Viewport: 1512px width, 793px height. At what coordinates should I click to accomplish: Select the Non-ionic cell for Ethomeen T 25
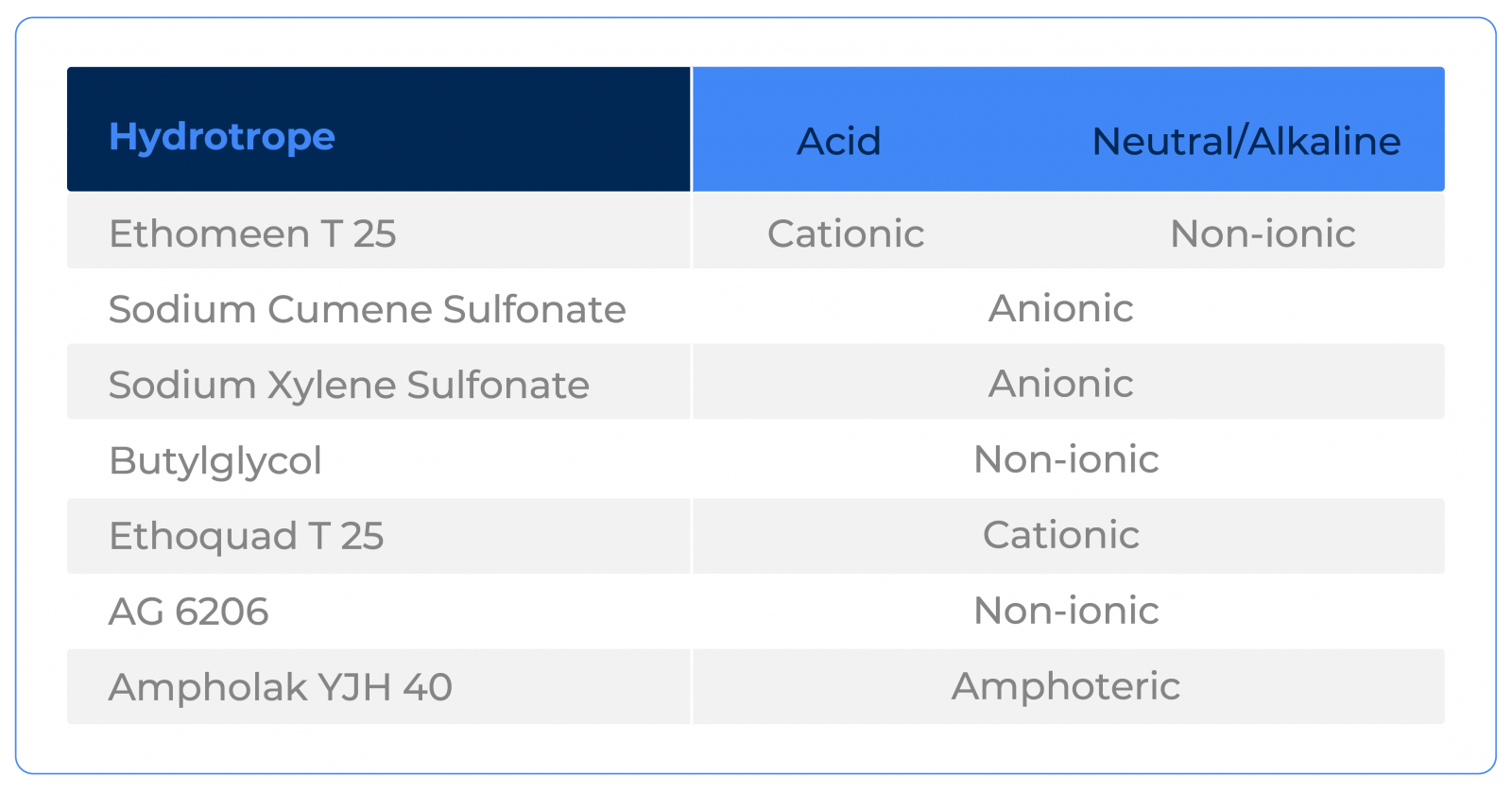[x=1263, y=233]
